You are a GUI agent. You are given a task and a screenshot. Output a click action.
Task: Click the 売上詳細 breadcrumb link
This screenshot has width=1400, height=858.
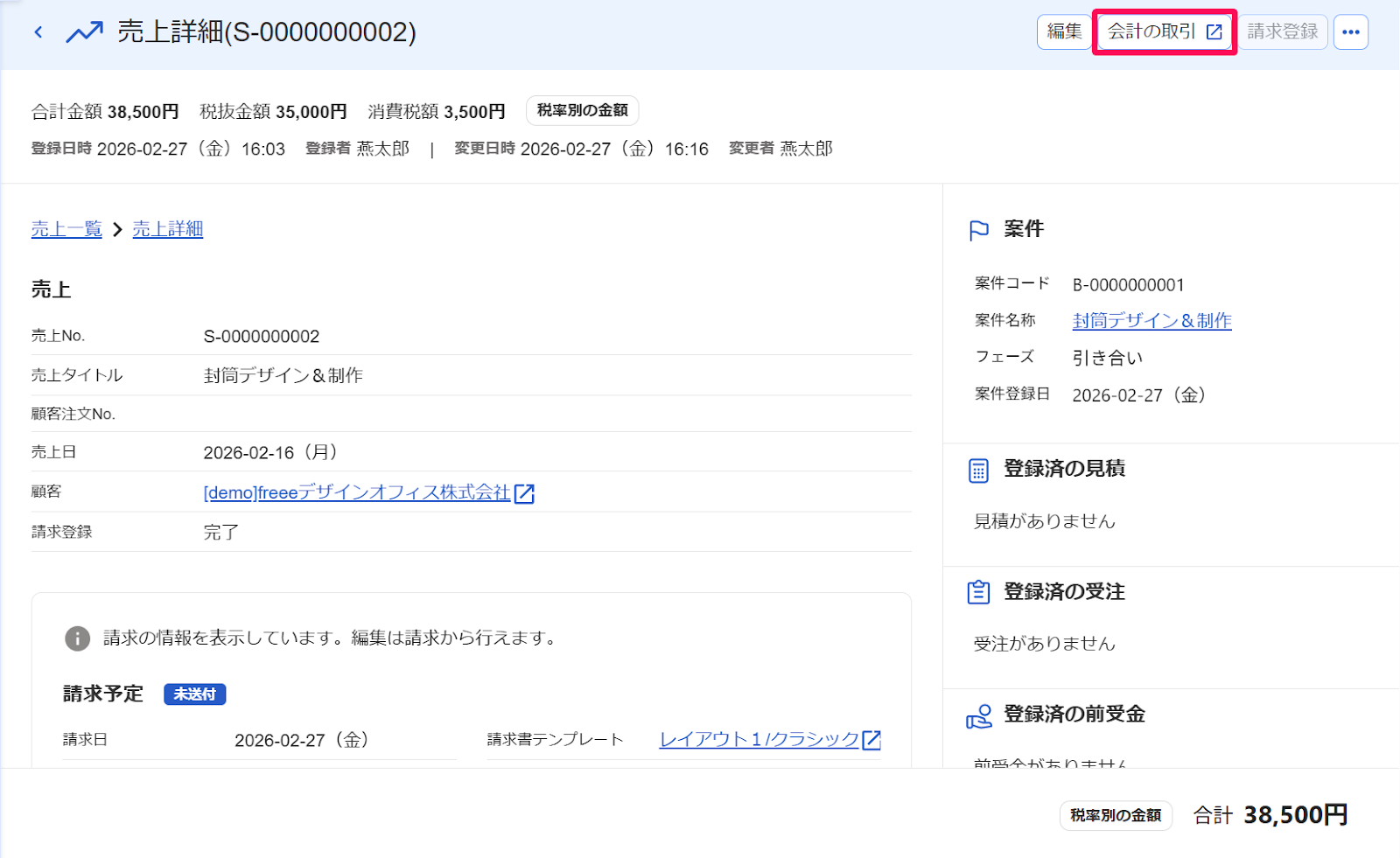click(168, 229)
